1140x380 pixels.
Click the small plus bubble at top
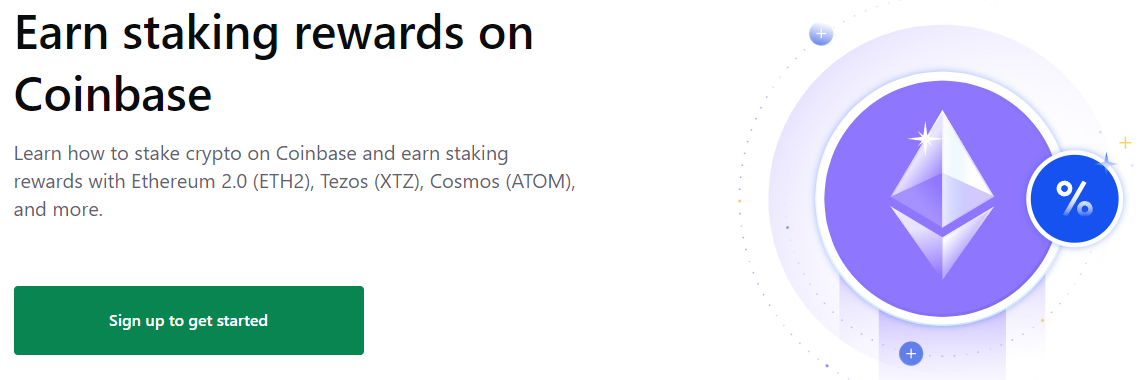821,33
